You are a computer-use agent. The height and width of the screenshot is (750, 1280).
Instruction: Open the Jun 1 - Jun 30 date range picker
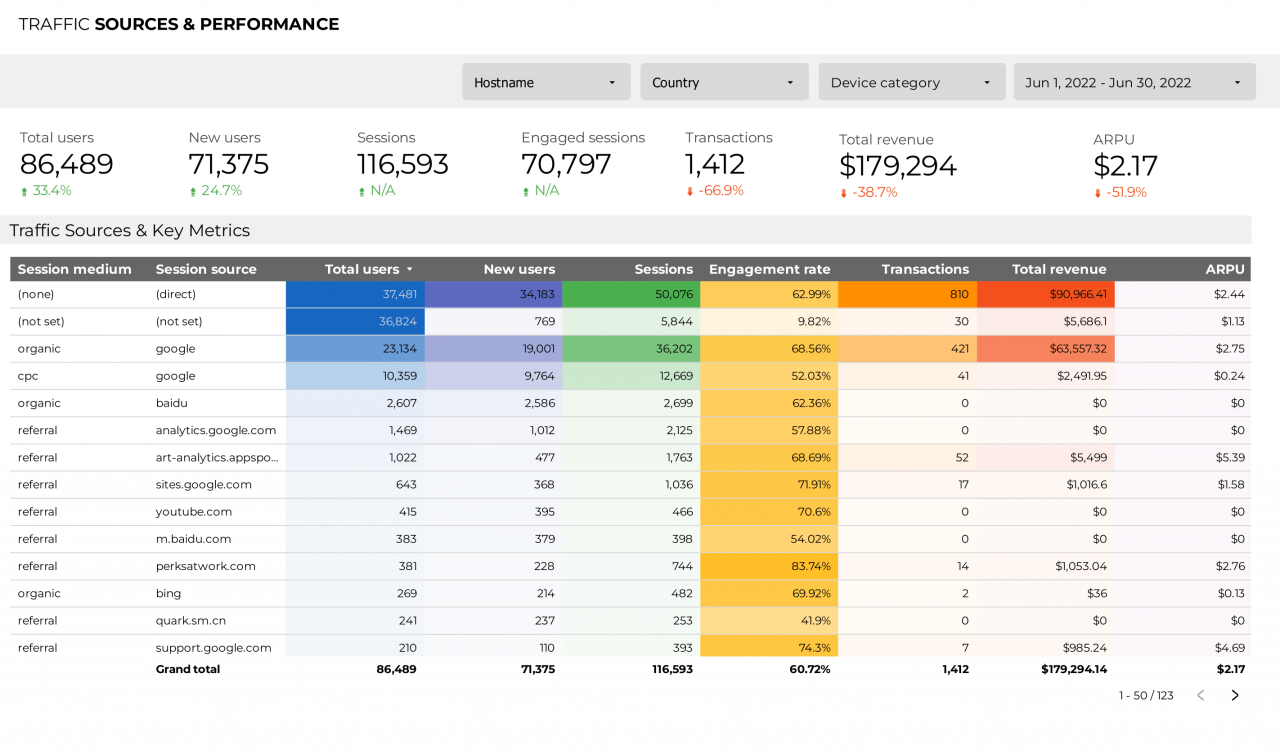[x=1134, y=81]
